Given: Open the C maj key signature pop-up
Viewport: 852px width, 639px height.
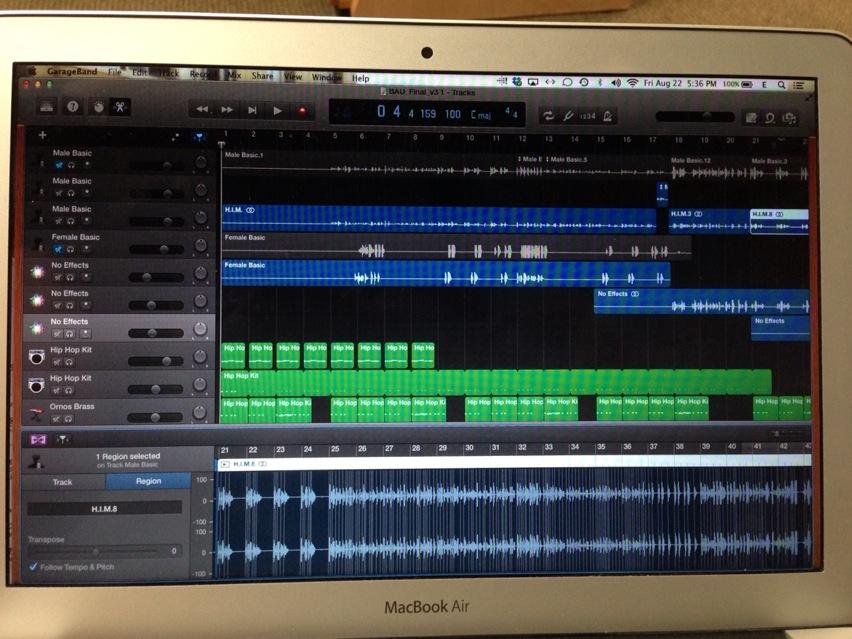Looking at the screenshot, I should point(481,115).
